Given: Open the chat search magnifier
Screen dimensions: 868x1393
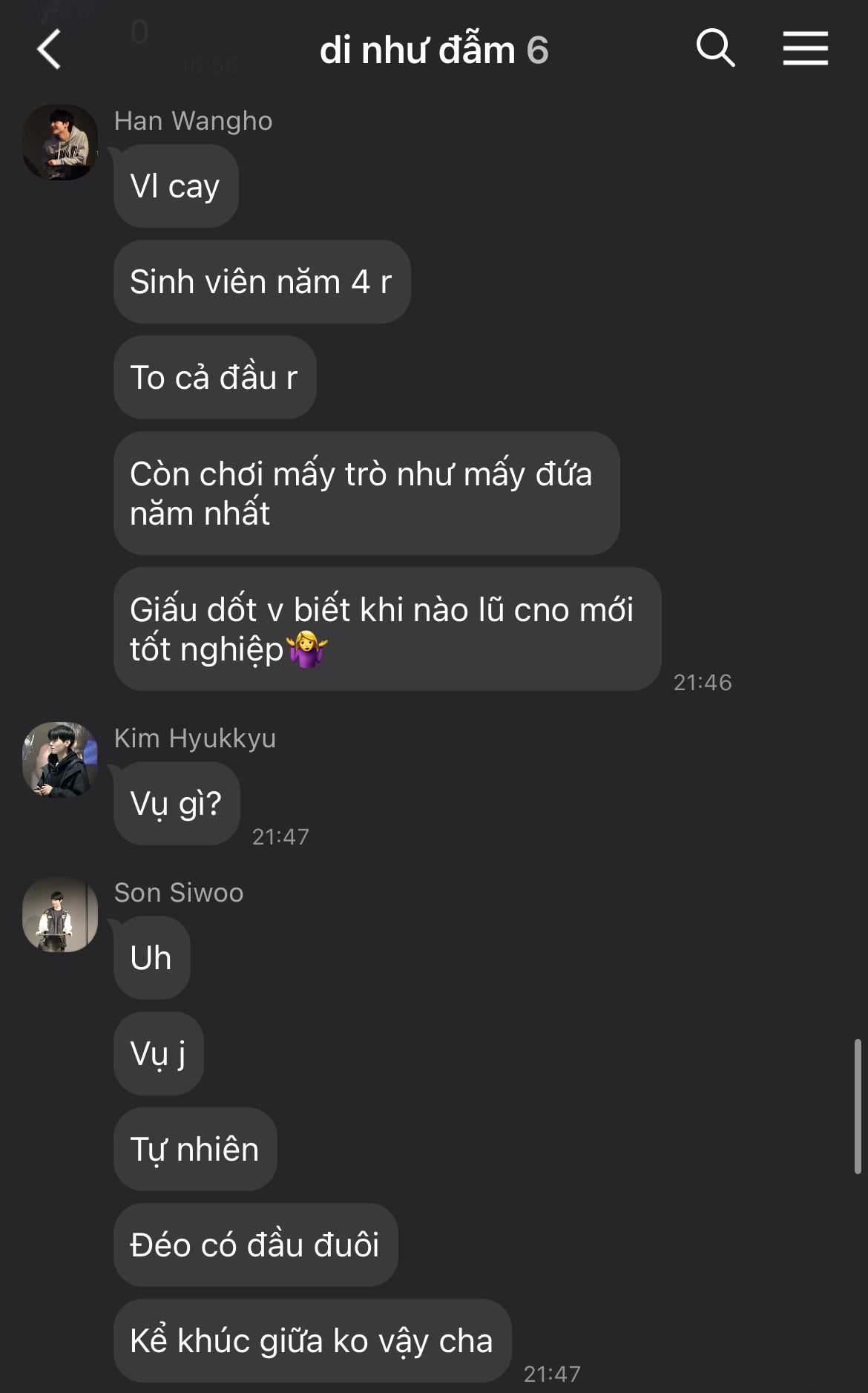Looking at the screenshot, I should 715,48.
